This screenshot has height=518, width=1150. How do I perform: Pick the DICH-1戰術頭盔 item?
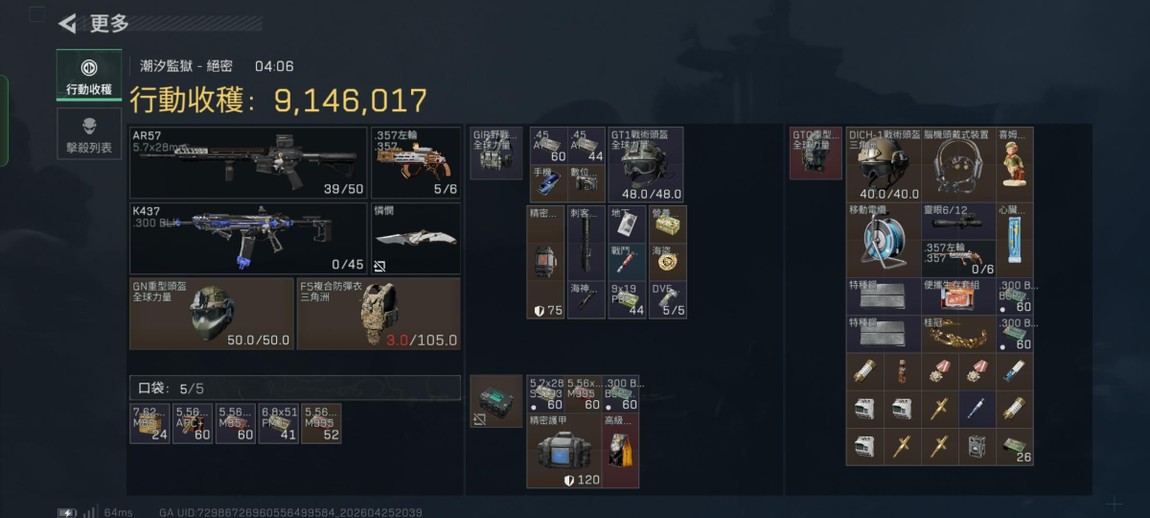tap(884, 164)
